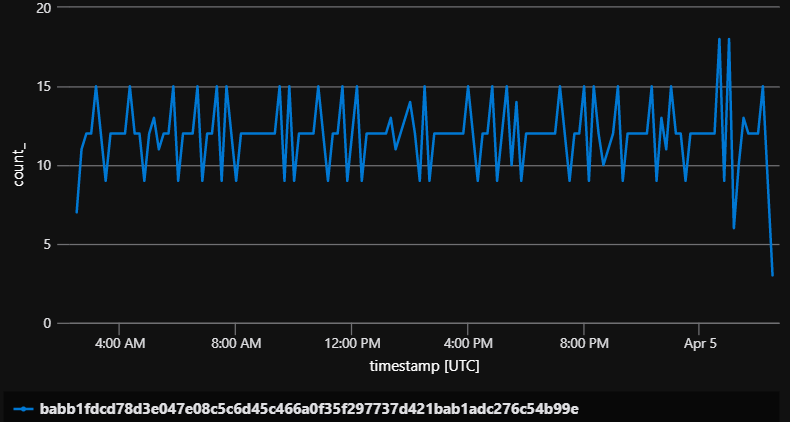Screen dimensions: 790x422
Task: Click the 8:00 PM axis label
Action: click(x=583, y=344)
